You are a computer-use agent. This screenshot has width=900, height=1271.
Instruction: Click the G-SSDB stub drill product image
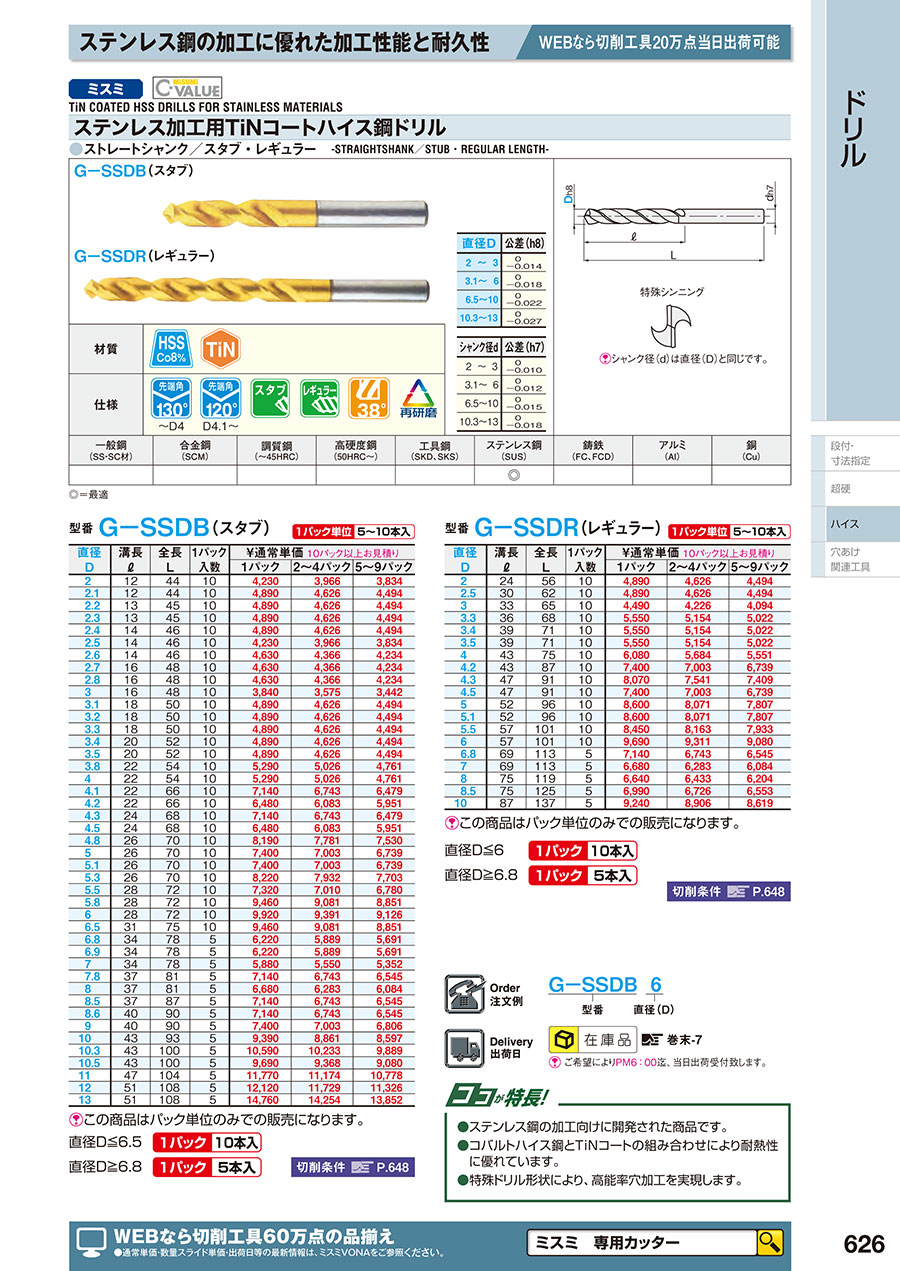[296, 211]
